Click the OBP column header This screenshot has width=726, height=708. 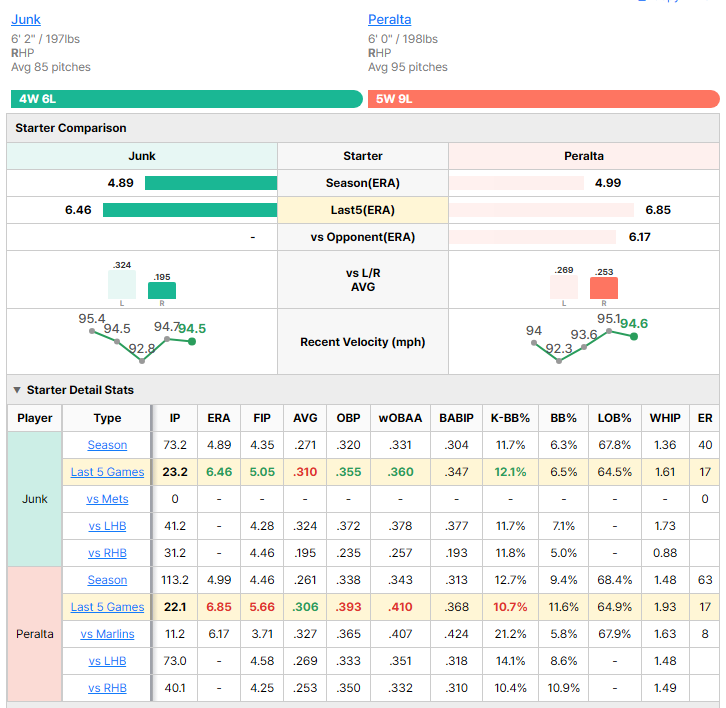click(x=348, y=418)
